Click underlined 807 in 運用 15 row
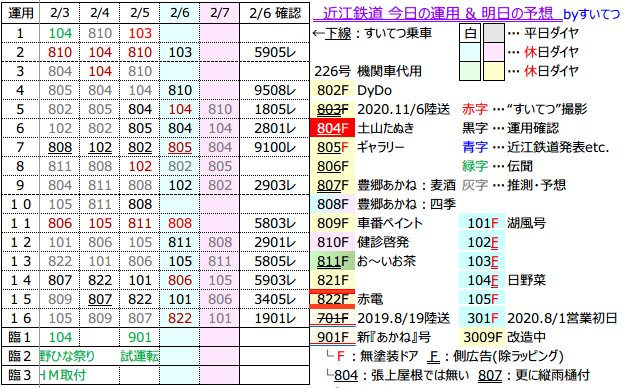Viewport: 629px width, 388px height. (99, 299)
